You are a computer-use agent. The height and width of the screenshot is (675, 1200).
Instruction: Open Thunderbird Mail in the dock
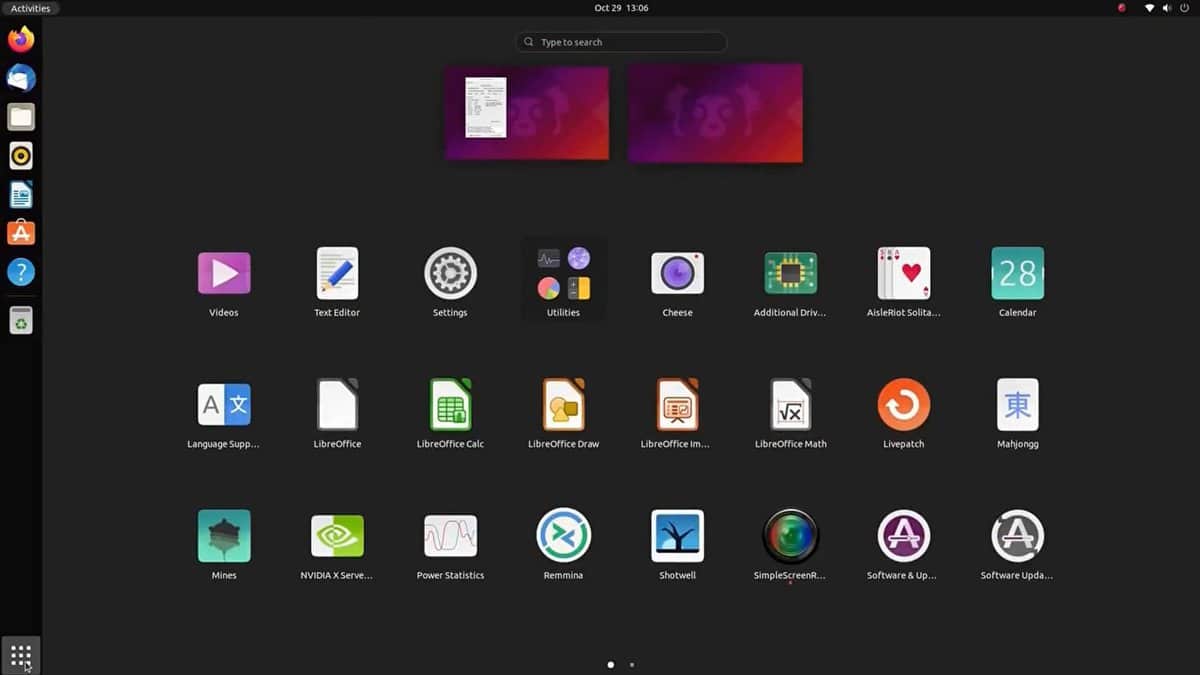pyautogui.click(x=21, y=78)
